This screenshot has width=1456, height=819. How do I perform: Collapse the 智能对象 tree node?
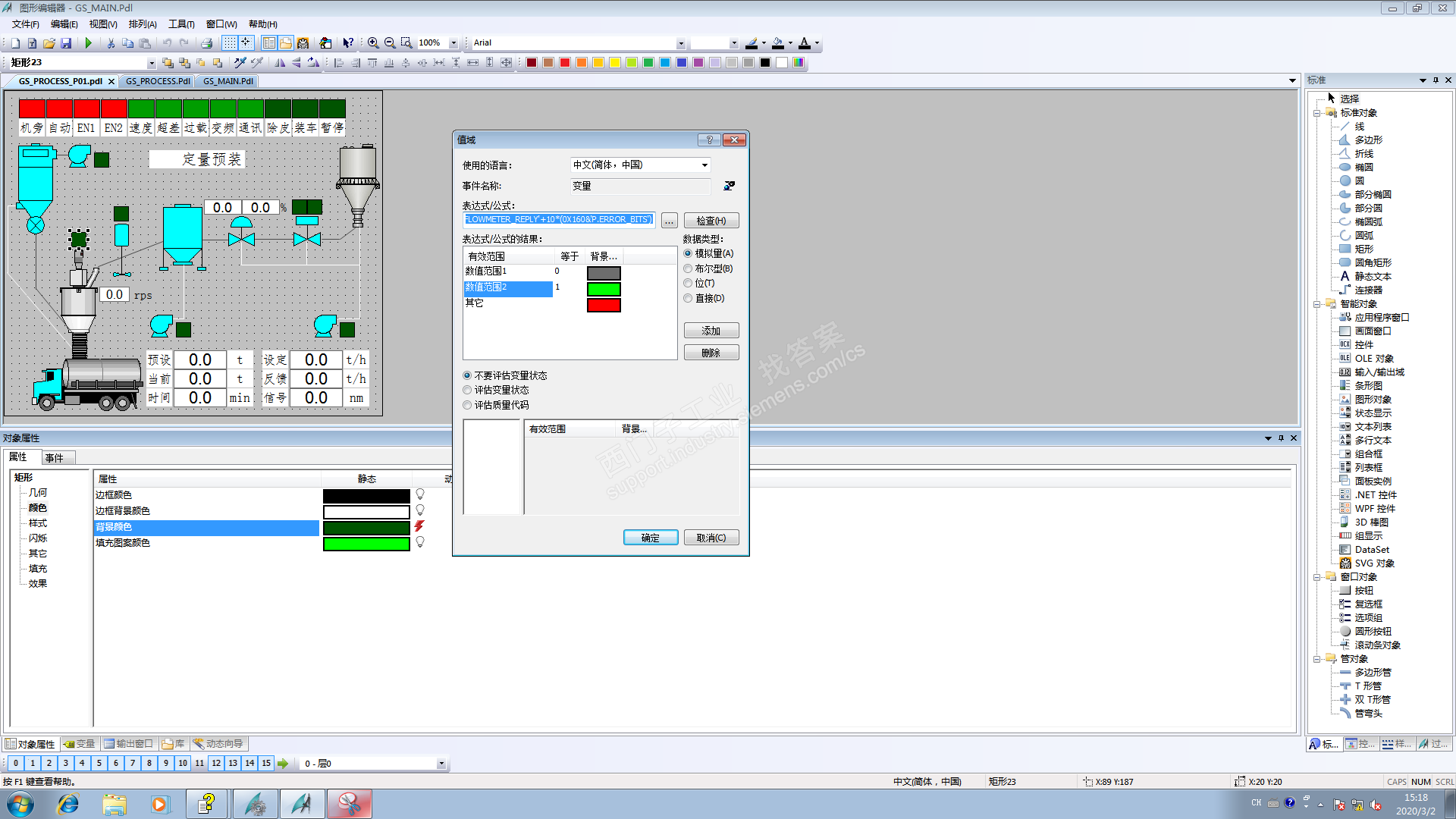[x=1317, y=304]
